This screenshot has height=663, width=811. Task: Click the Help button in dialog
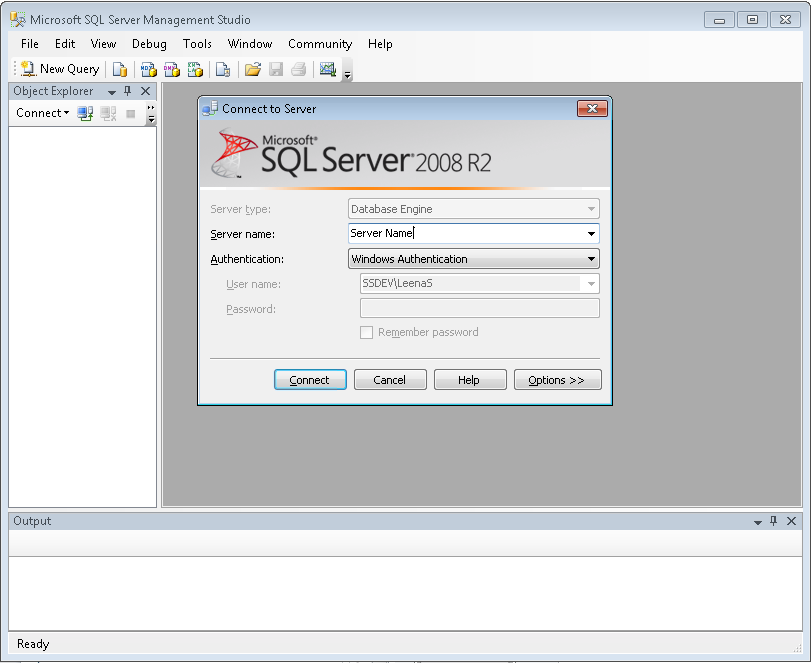(470, 380)
